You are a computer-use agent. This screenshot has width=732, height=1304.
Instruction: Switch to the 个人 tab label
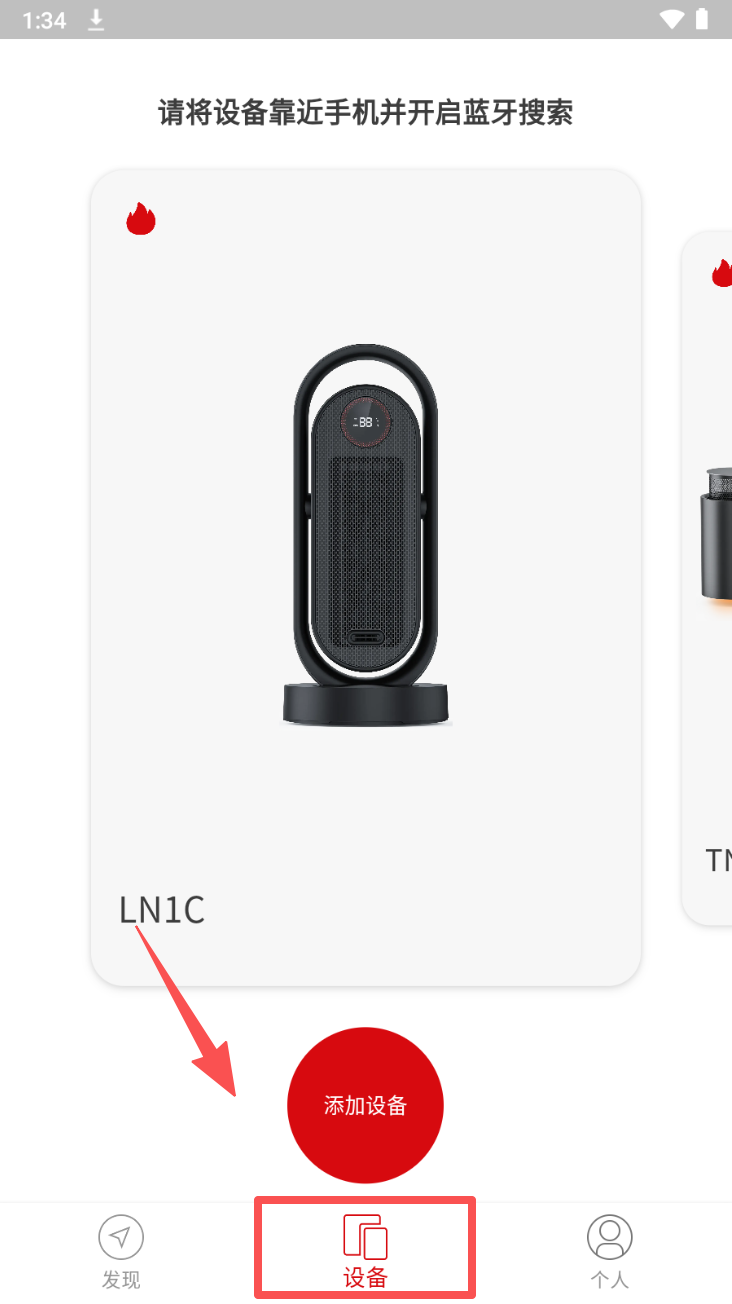pos(609,1279)
